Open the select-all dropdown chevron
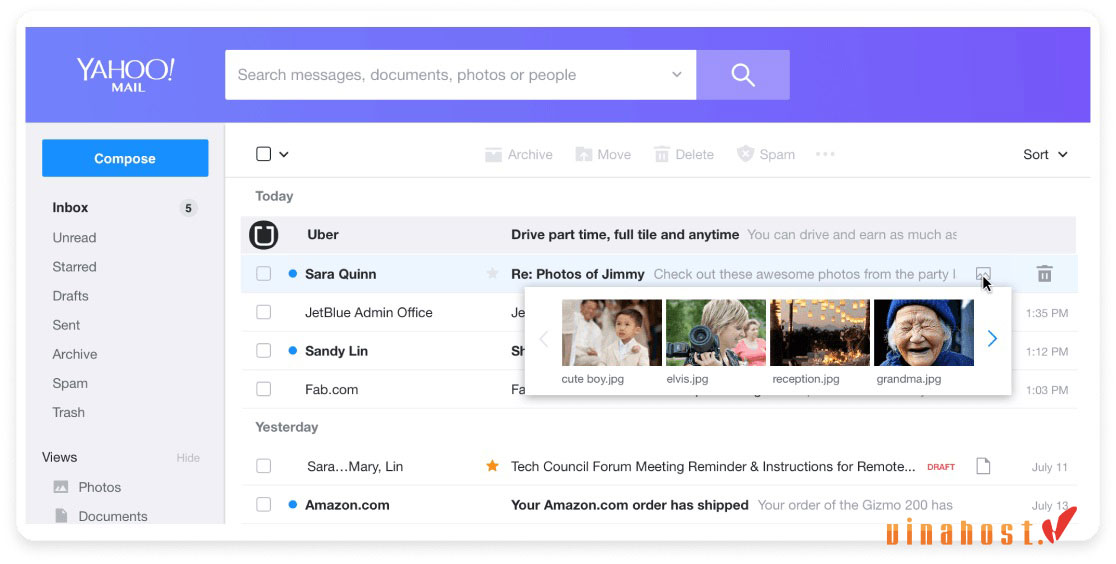This screenshot has width=1116, height=564. pos(283,155)
